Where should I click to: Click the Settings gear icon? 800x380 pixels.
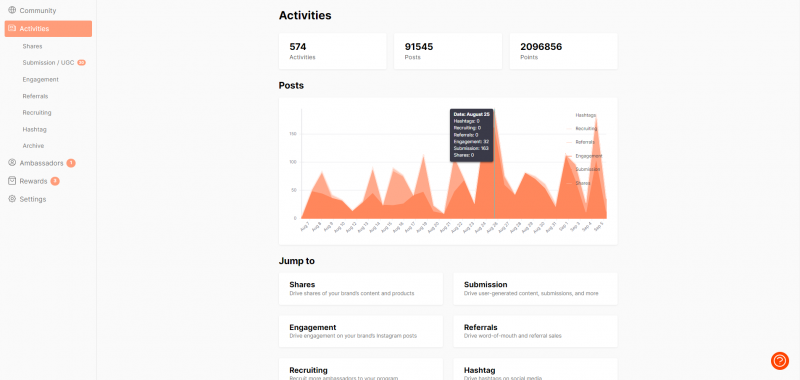pyautogui.click(x=12, y=199)
